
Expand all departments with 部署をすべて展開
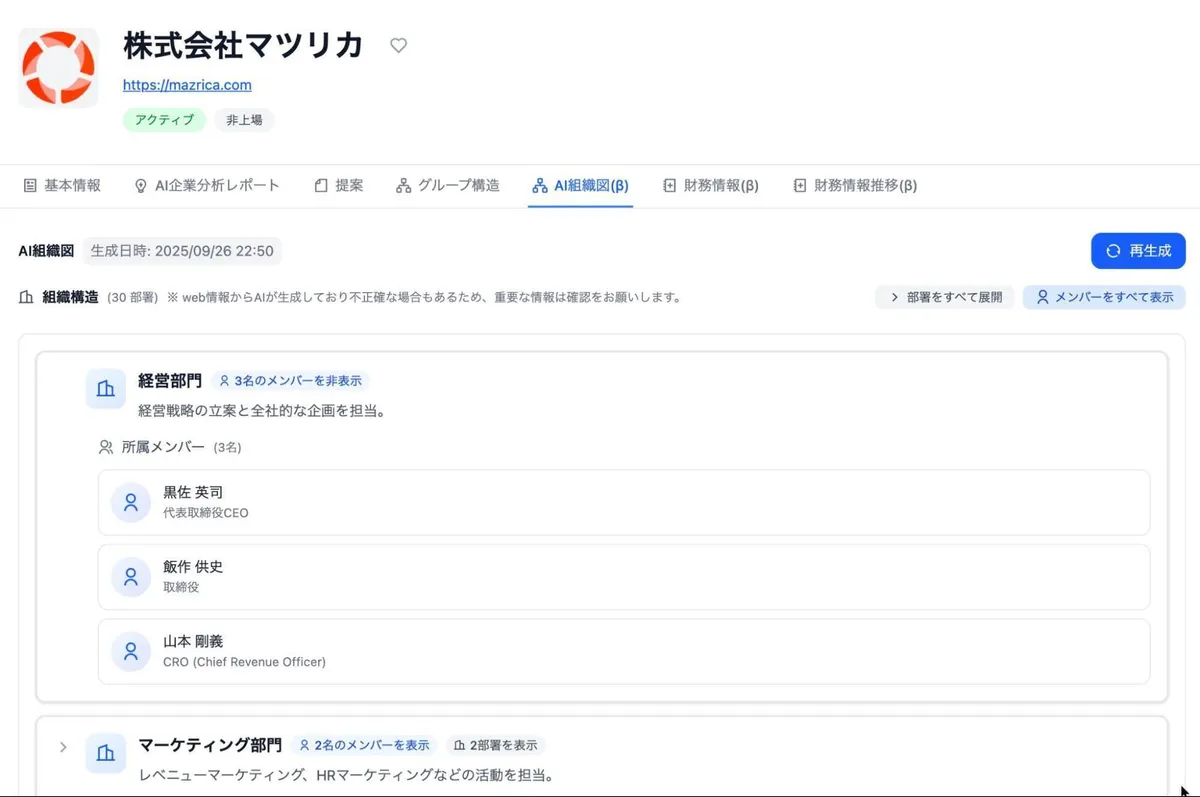pos(945,297)
